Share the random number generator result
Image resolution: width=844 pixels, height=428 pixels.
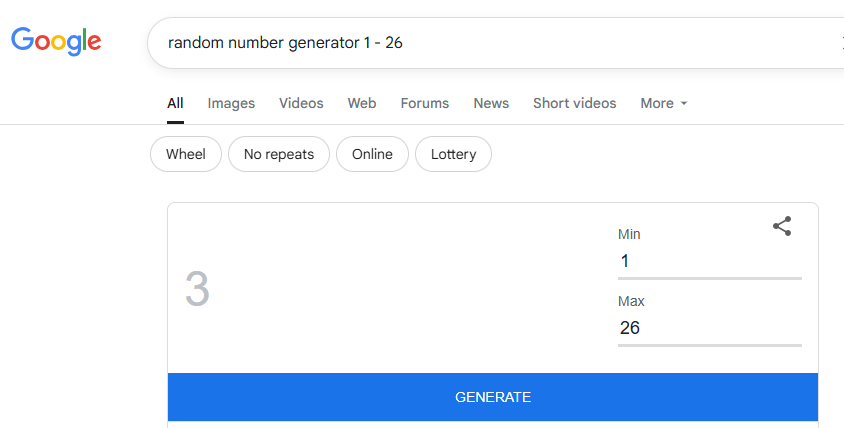click(782, 226)
